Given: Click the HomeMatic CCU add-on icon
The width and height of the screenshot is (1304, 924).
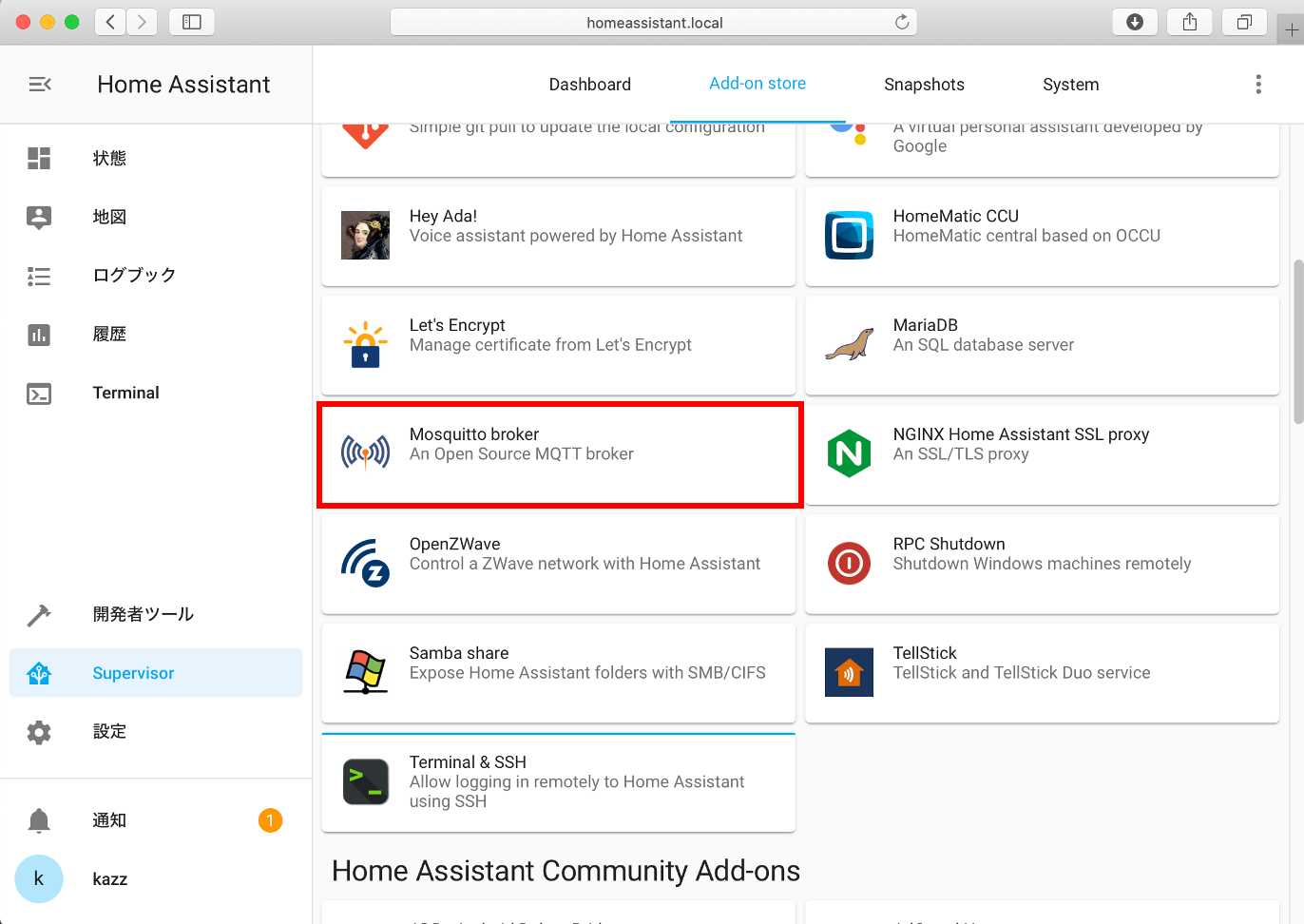Looking at the screenshot, I should point(850,236).
